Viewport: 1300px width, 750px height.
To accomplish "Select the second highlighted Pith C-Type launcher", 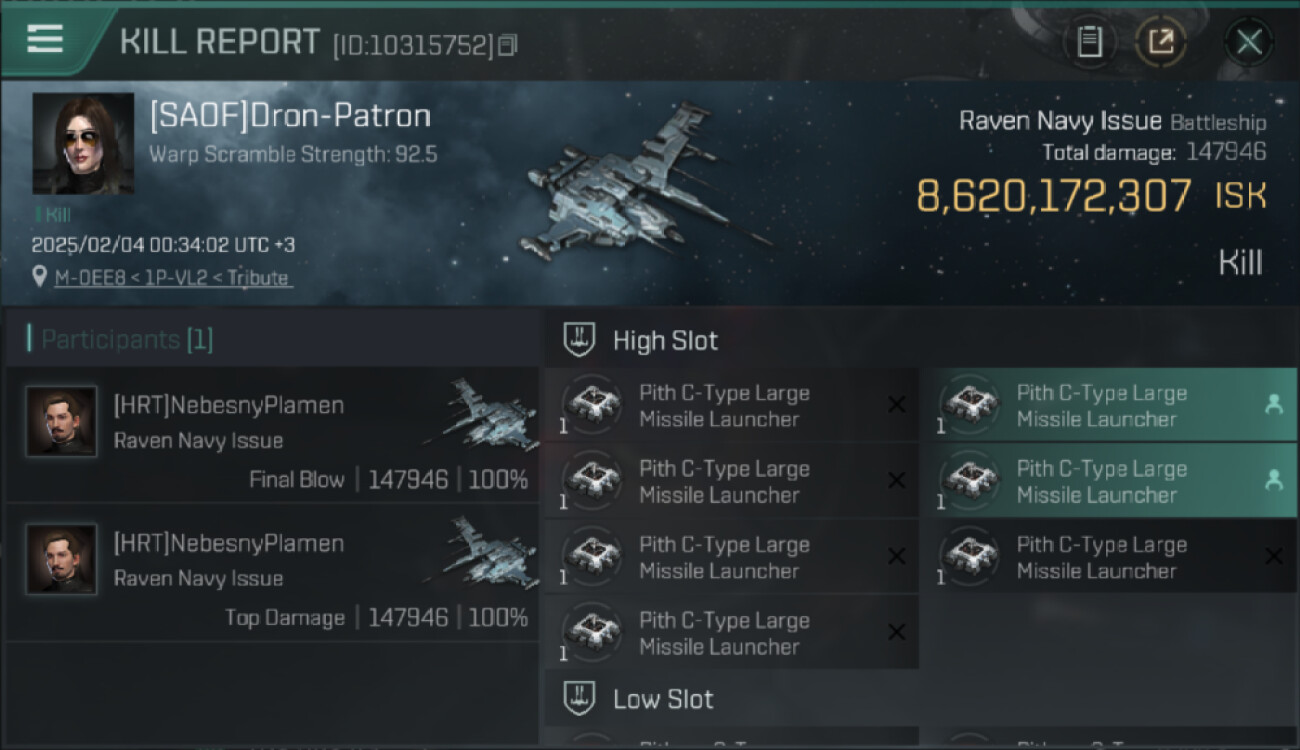I will point(1108,481).
